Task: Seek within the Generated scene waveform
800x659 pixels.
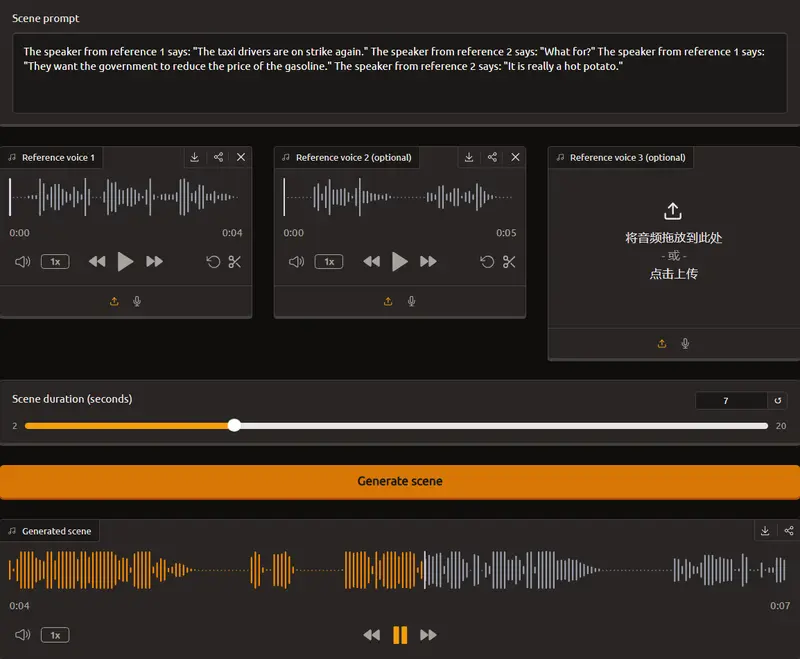Action: [x=397, y=570]
